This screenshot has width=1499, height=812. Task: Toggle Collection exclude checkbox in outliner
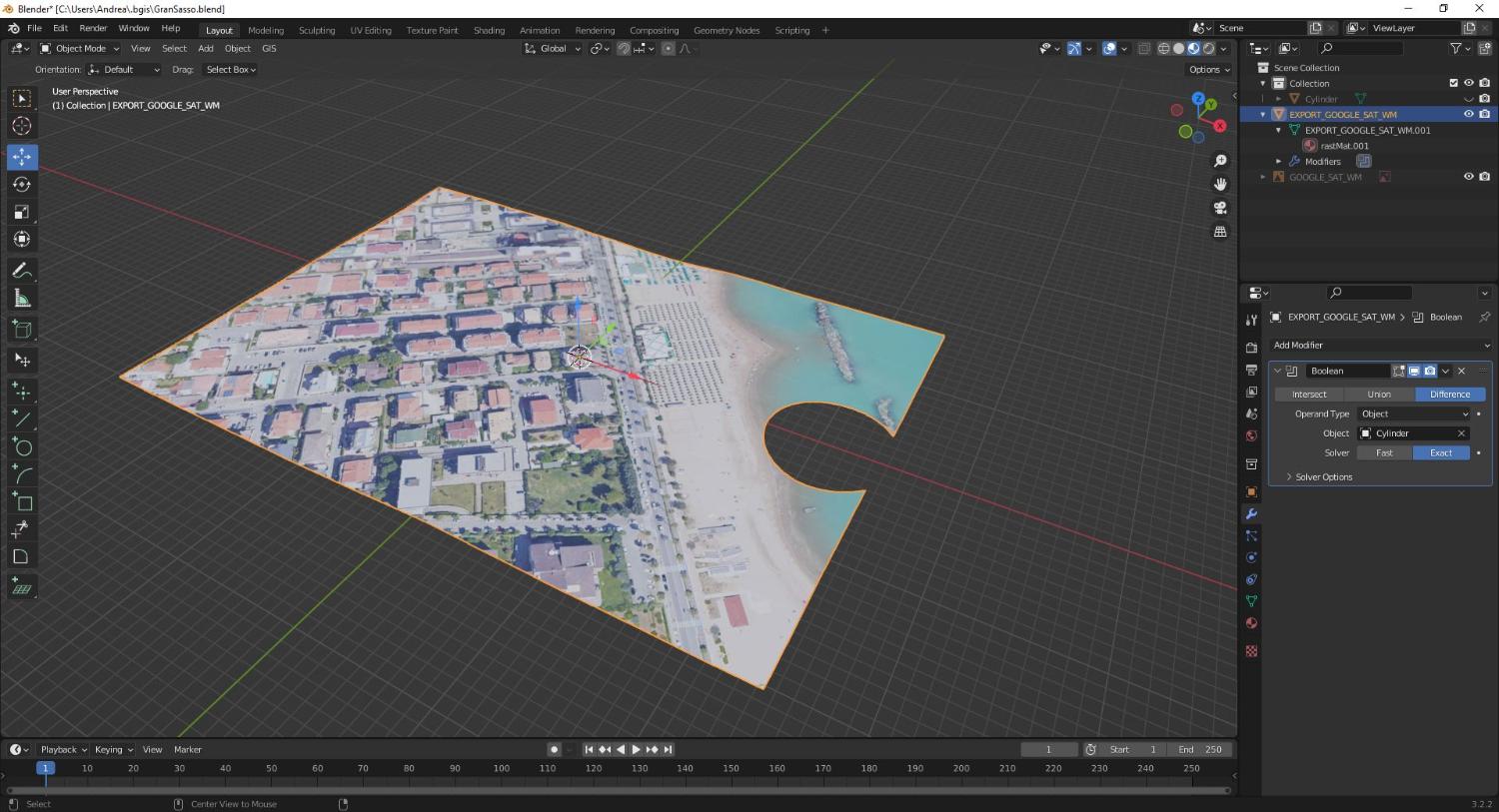coord(1453,83)
